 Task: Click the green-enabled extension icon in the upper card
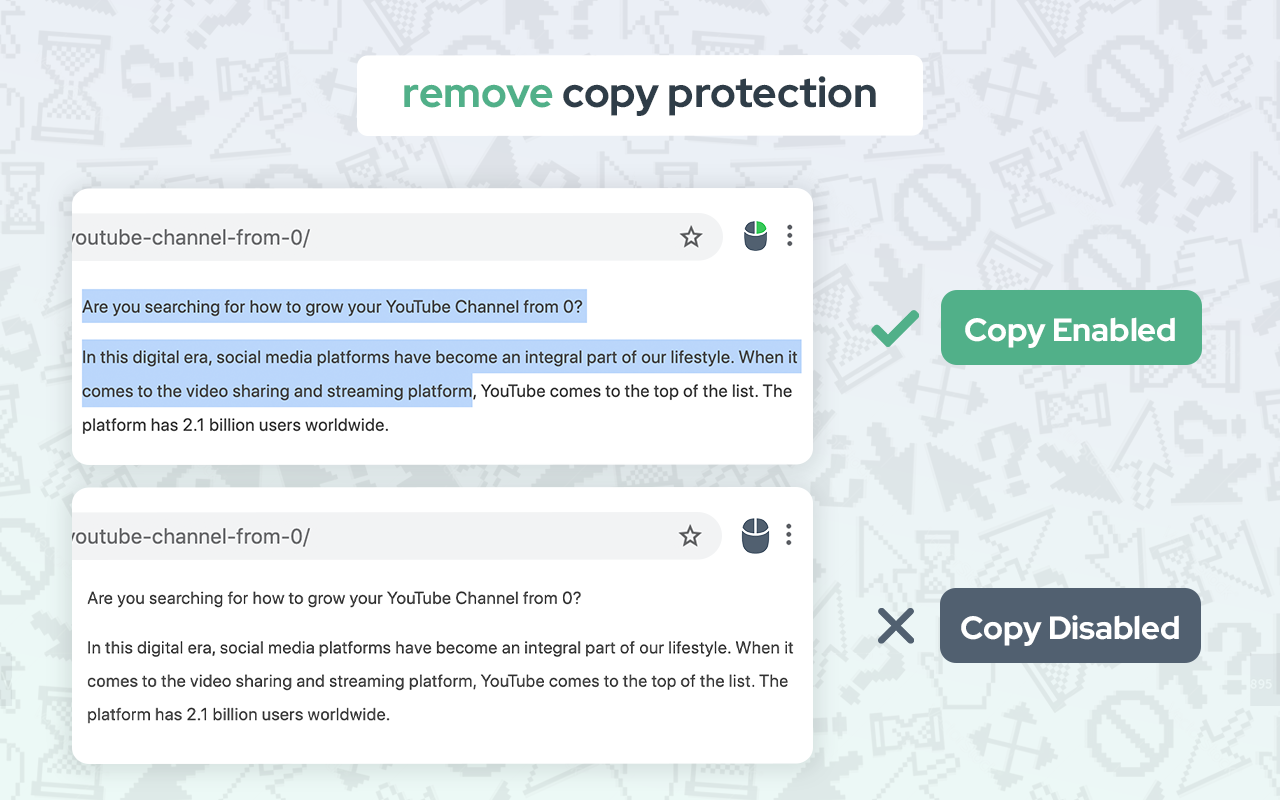(x=755, y=236)
